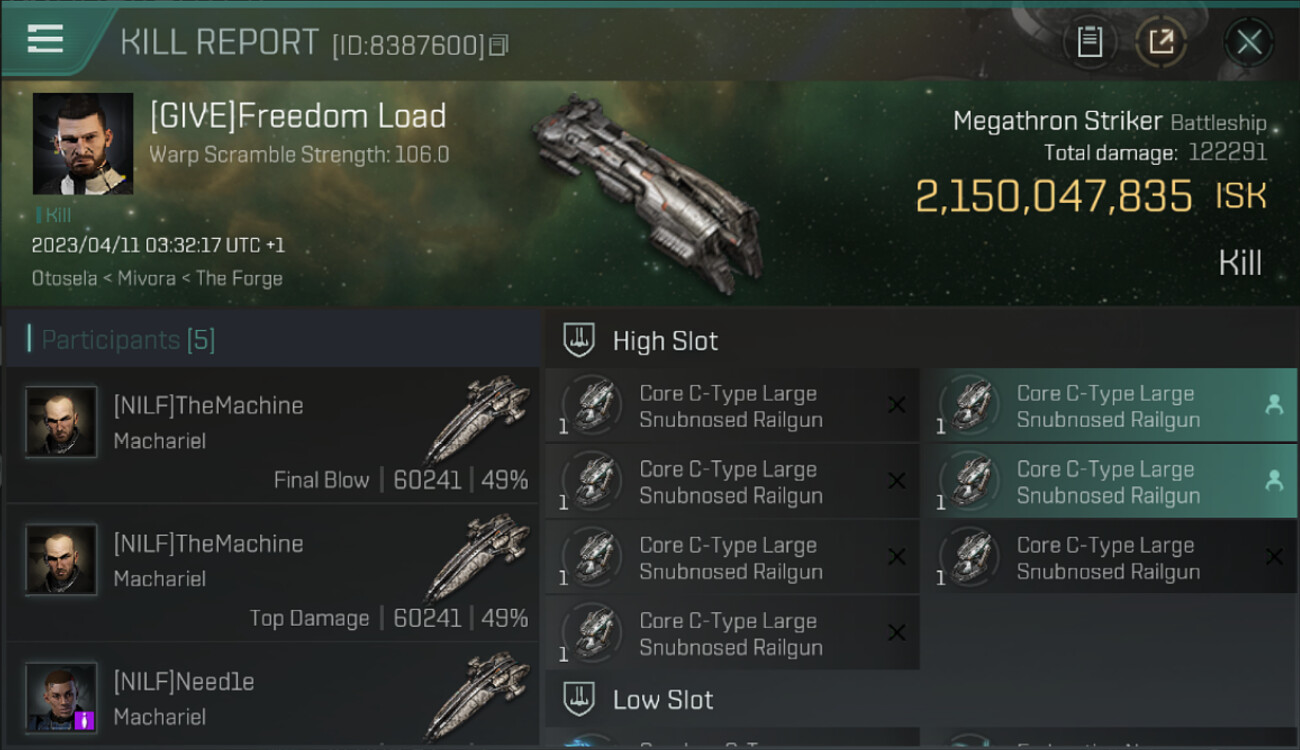1300x750 pixels.
Task: Share the kill report externally
Action: pyautogui.click(x=1161, y=42)
